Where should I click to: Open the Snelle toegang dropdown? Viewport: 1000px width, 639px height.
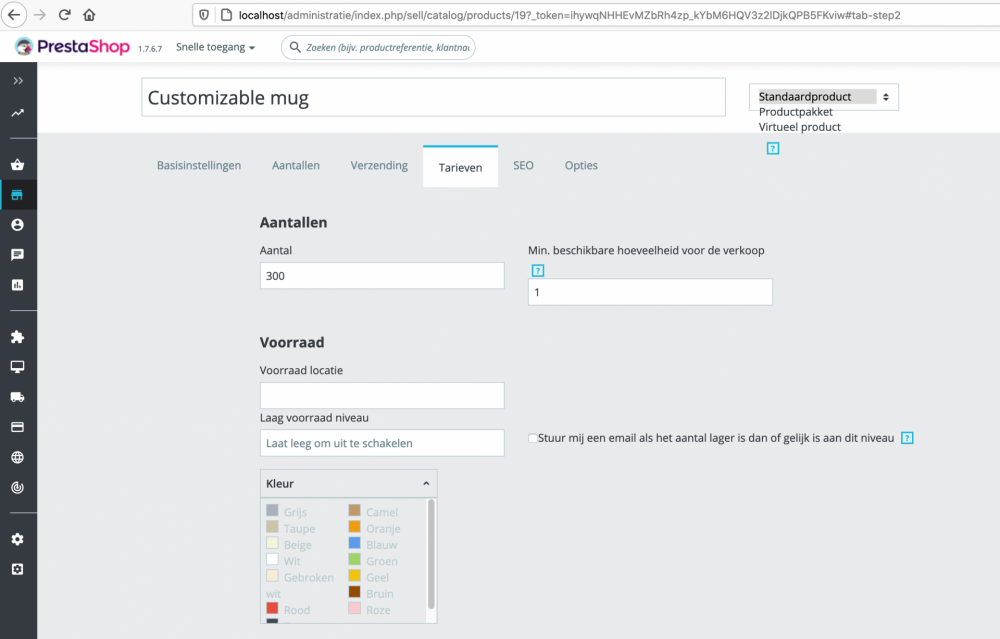(x=214, y=46)
